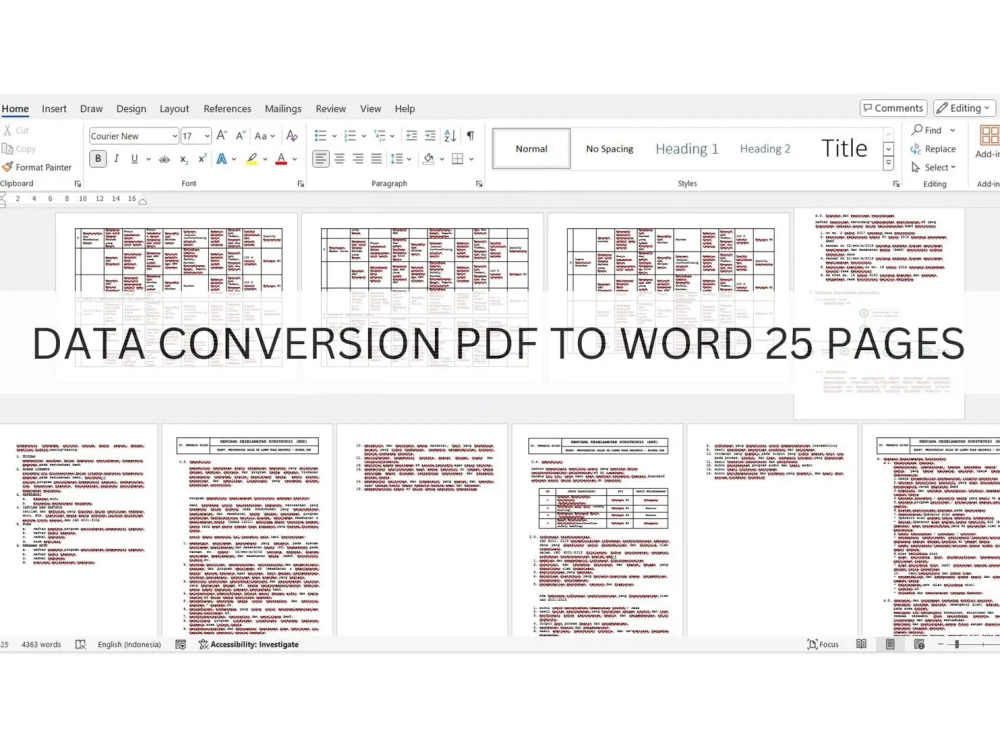Open Font name combo box Courier New
Viewport: 1000px width, 750px height.
(134, 136)
